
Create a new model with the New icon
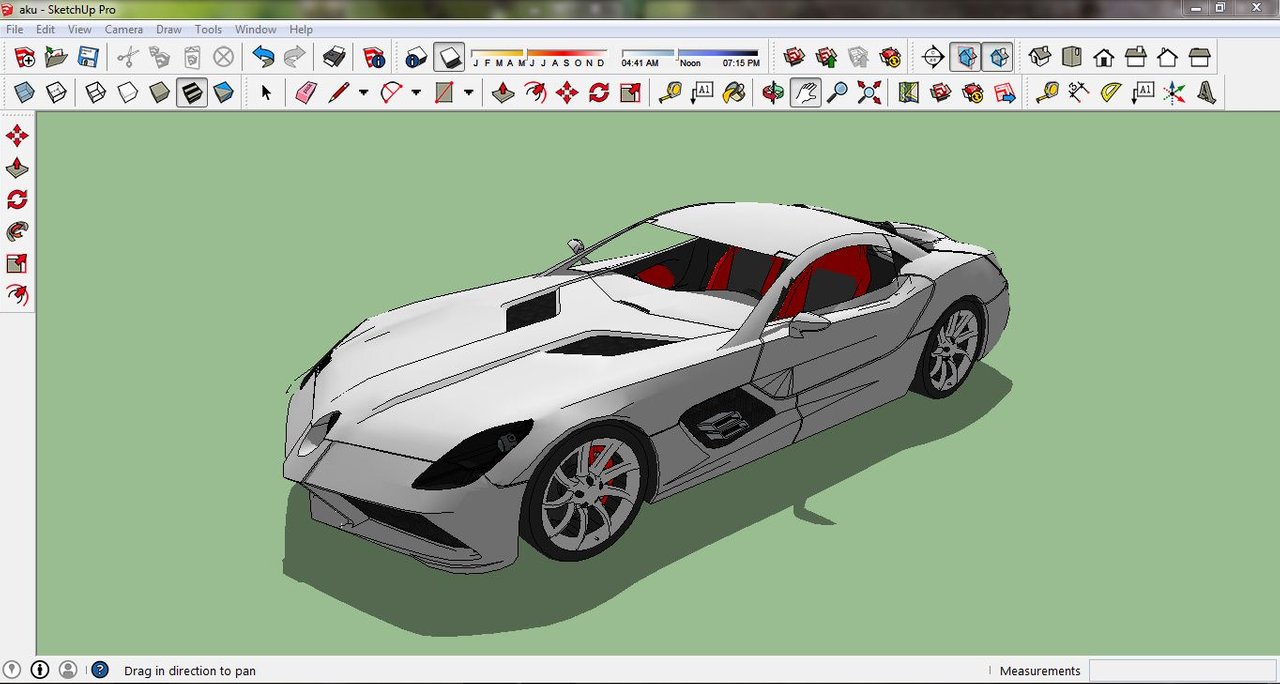[24, 57]
